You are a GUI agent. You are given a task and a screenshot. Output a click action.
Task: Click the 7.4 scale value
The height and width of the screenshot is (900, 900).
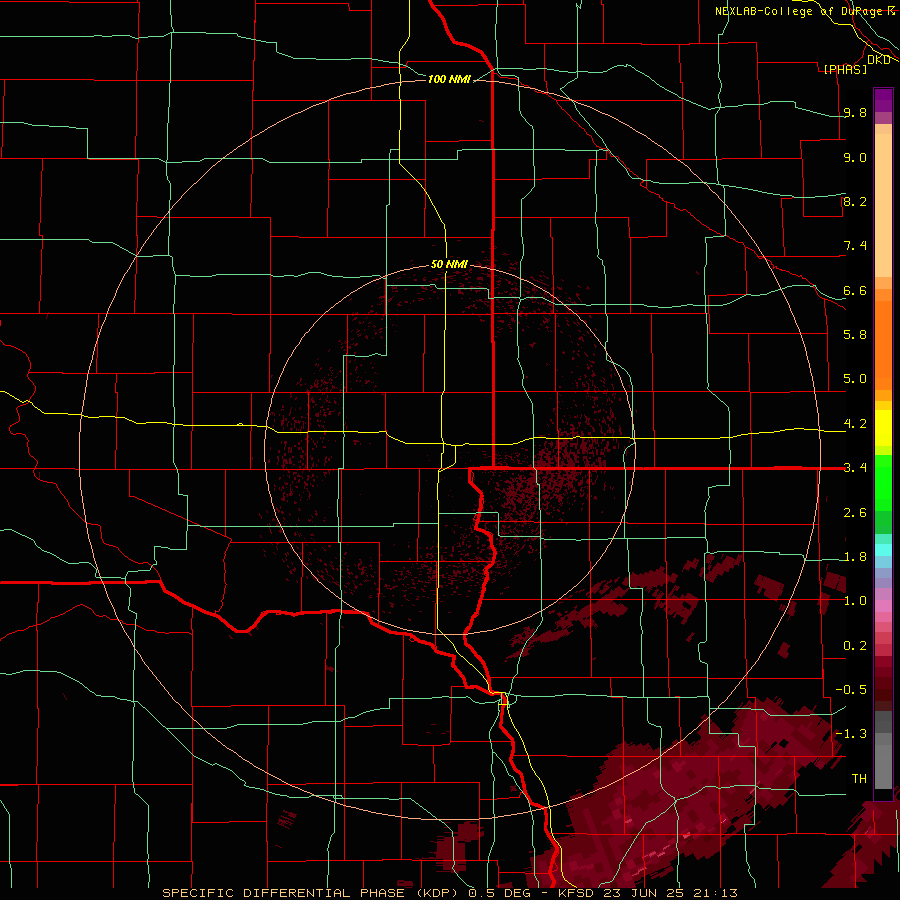coord(855,246)
